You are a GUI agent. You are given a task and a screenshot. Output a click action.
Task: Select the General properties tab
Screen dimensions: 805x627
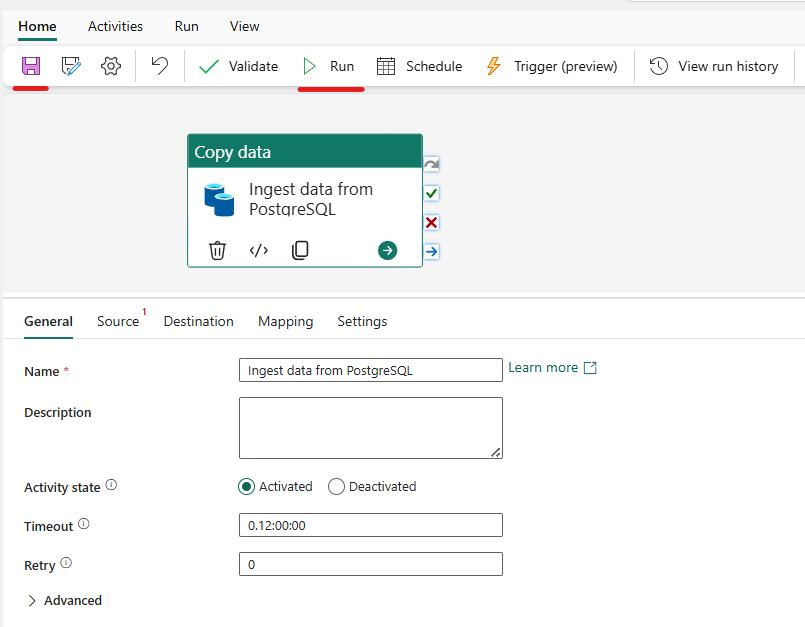[48, 321]
